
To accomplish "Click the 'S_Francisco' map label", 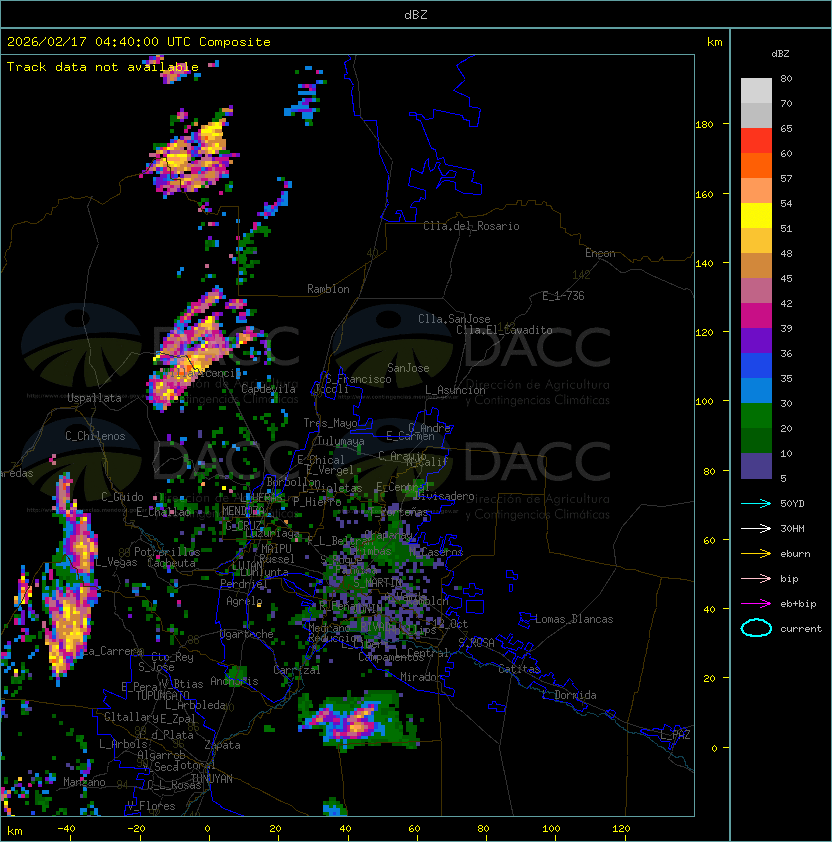I will click(358, 379).
